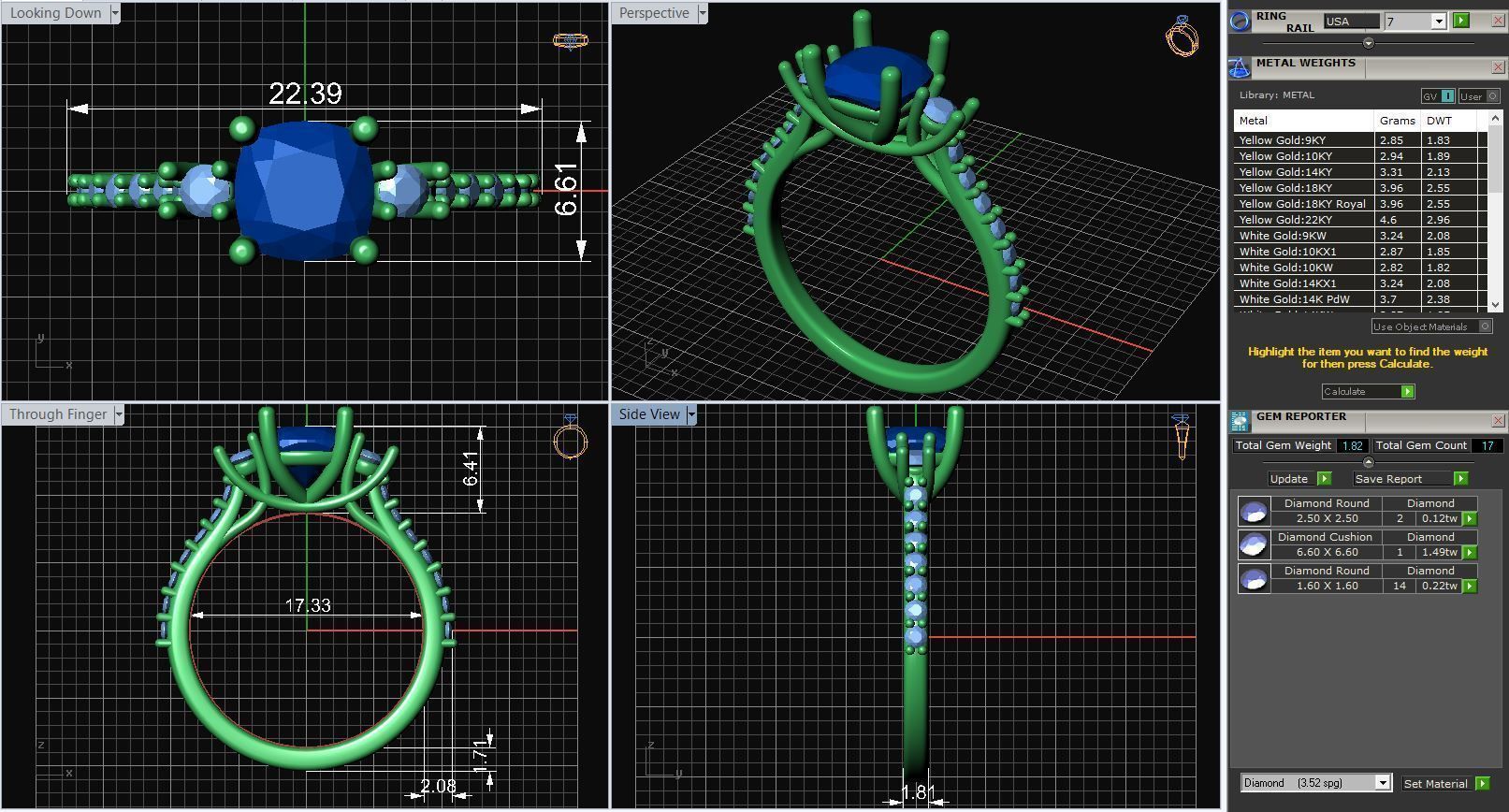The width and height of the screenshot is (1509, 812).
Task: Select the Perspective viewport title
Action: point(654,13)
